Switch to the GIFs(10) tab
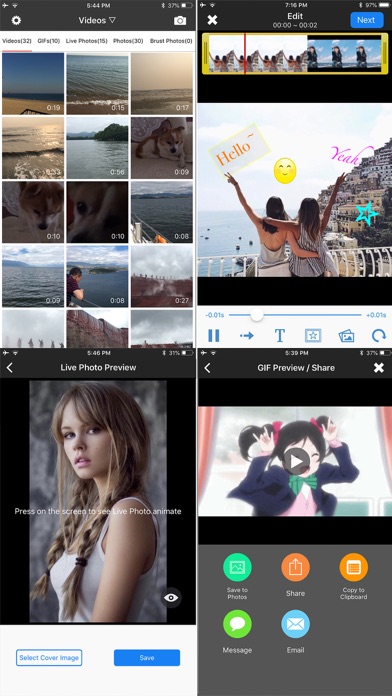The height and width of the screenshot is (696, 392). coord(49,41)
